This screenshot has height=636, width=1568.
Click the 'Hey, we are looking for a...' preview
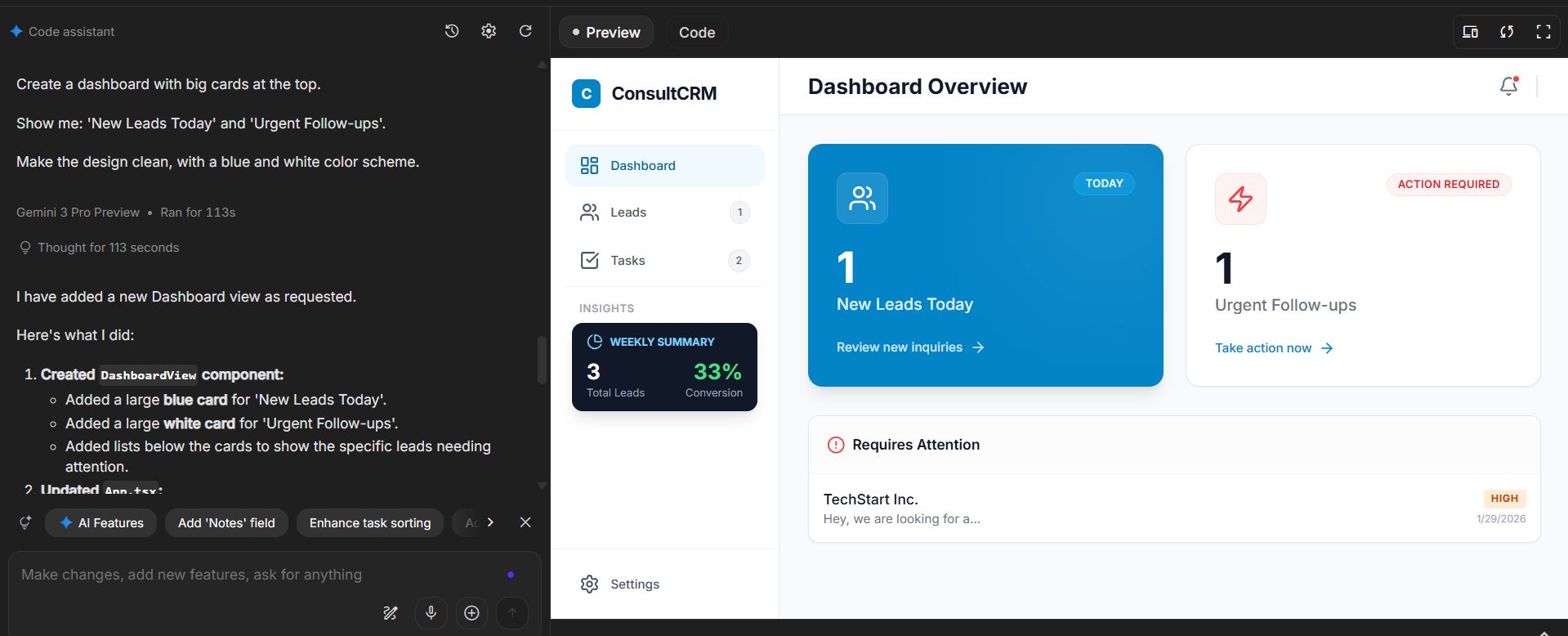coord(902,519)
